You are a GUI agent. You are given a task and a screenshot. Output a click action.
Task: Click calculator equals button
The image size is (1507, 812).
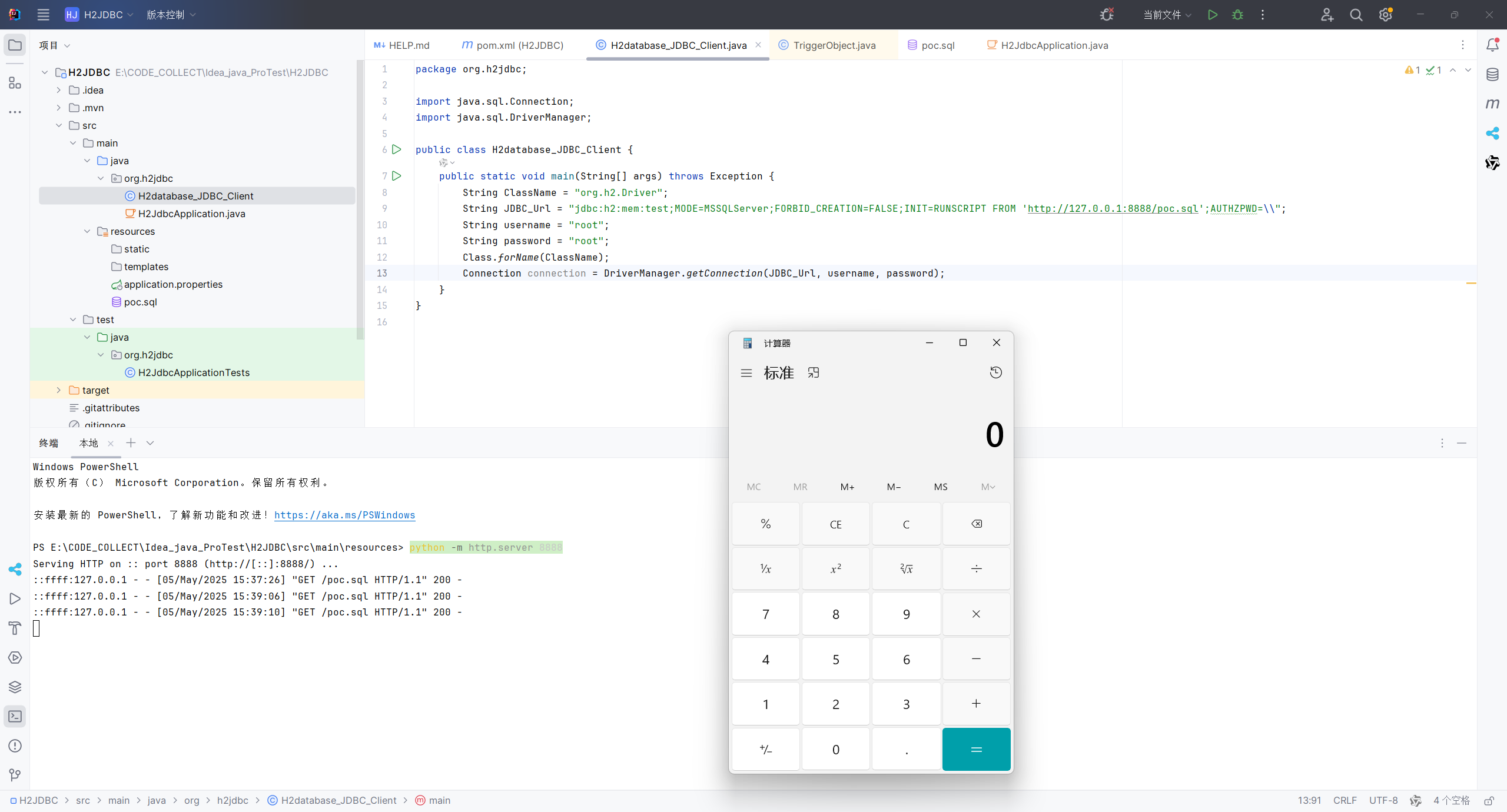tap(976, 749)
